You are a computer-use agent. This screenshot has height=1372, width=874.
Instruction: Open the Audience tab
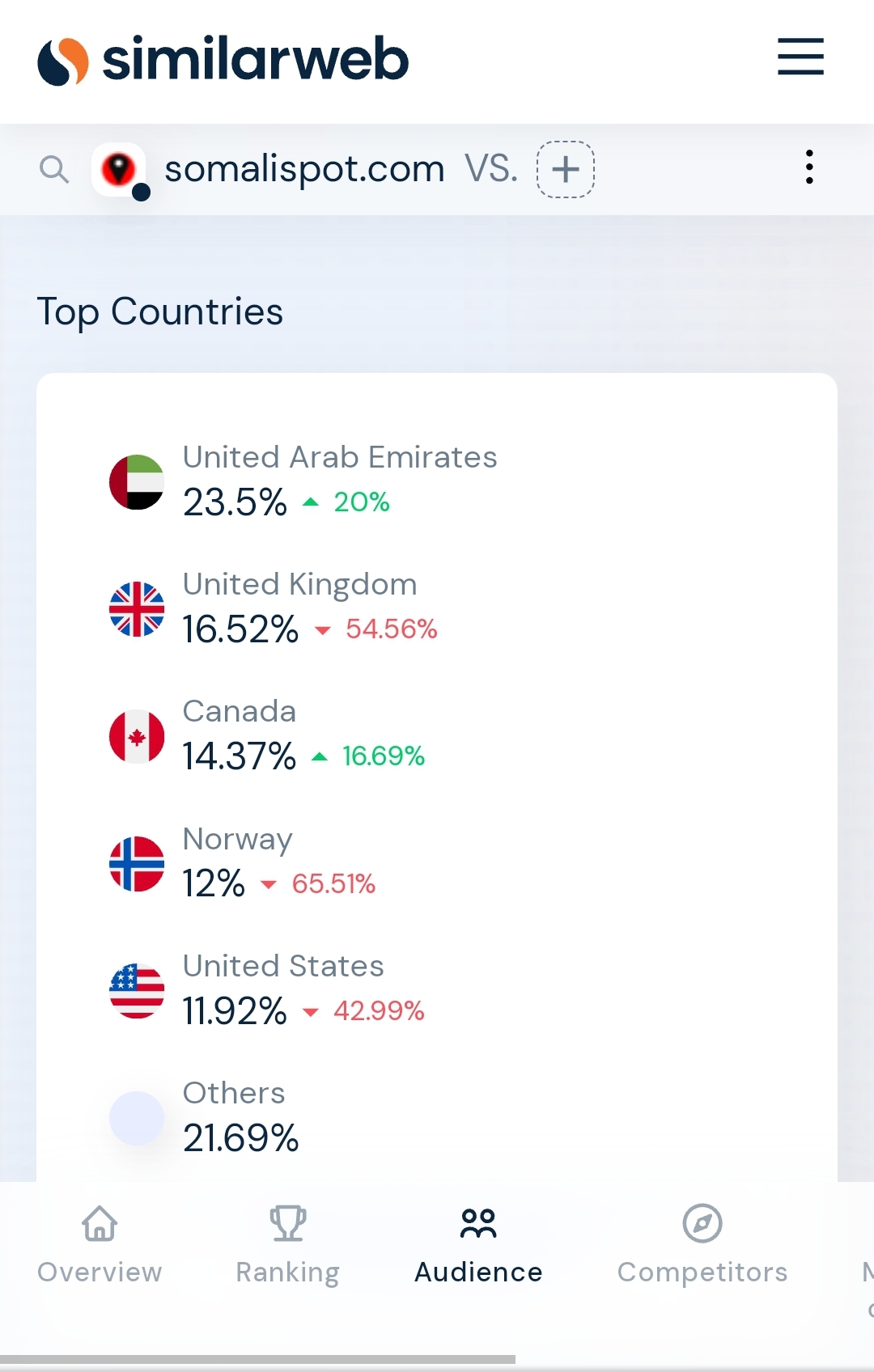478,1245
